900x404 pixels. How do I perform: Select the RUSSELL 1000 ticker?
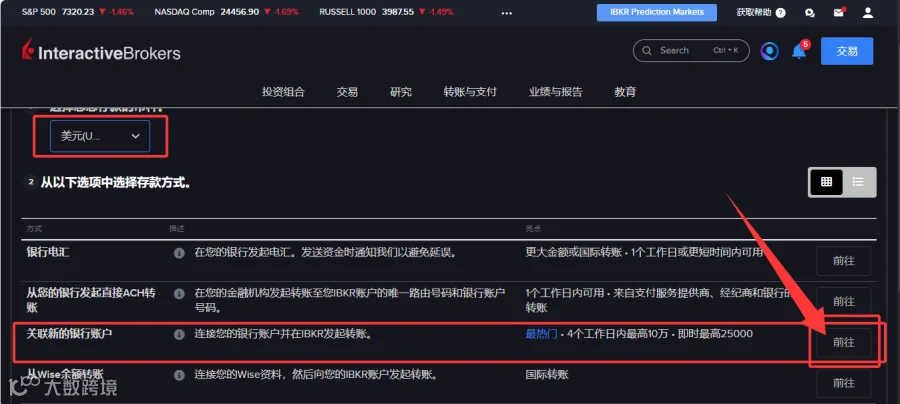(386, 11)
